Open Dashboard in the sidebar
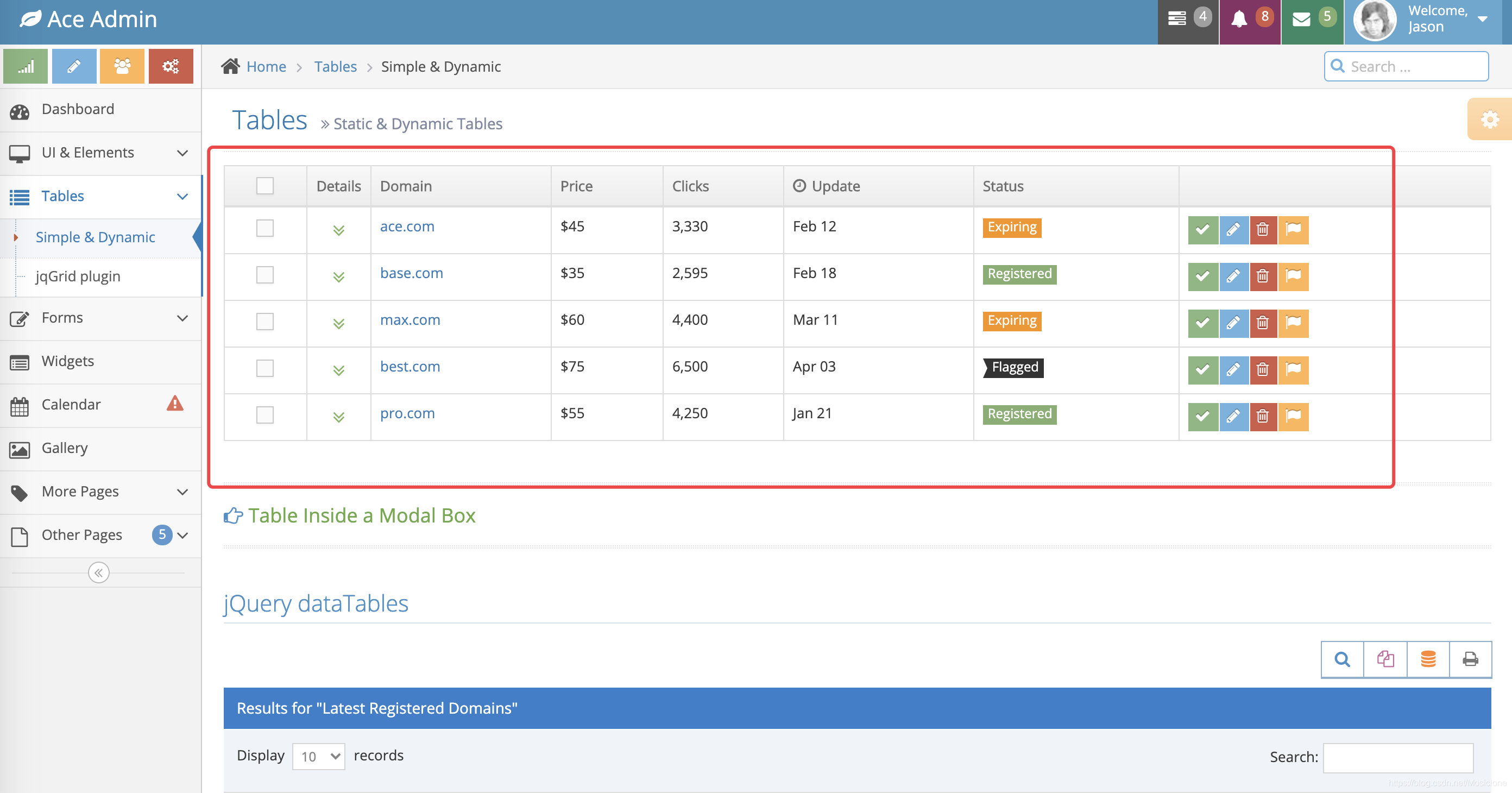The height and width of the screenshot is (793, 1512). coord(100,109)
